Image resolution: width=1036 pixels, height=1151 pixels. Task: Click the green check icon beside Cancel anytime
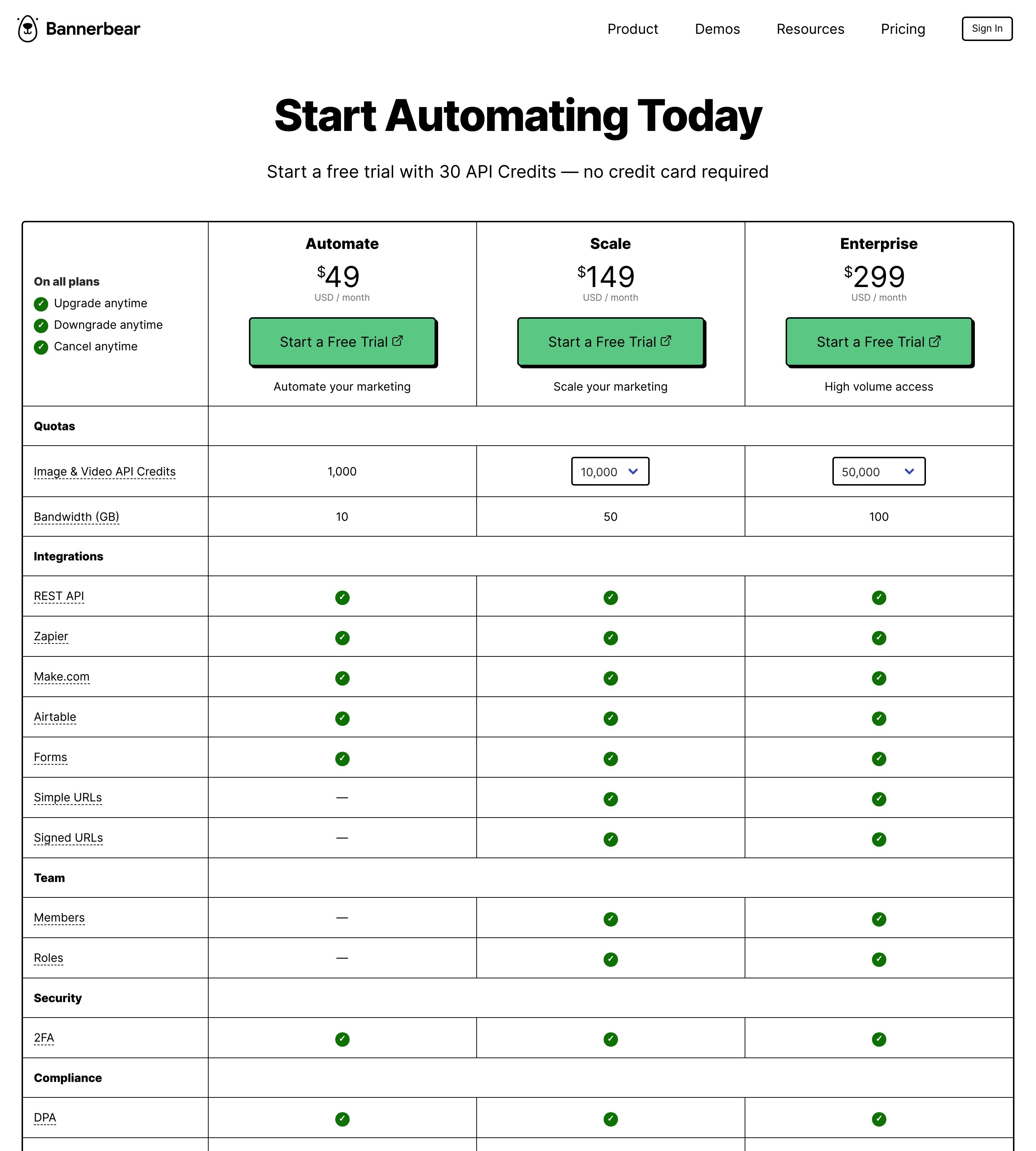[41, 347]
